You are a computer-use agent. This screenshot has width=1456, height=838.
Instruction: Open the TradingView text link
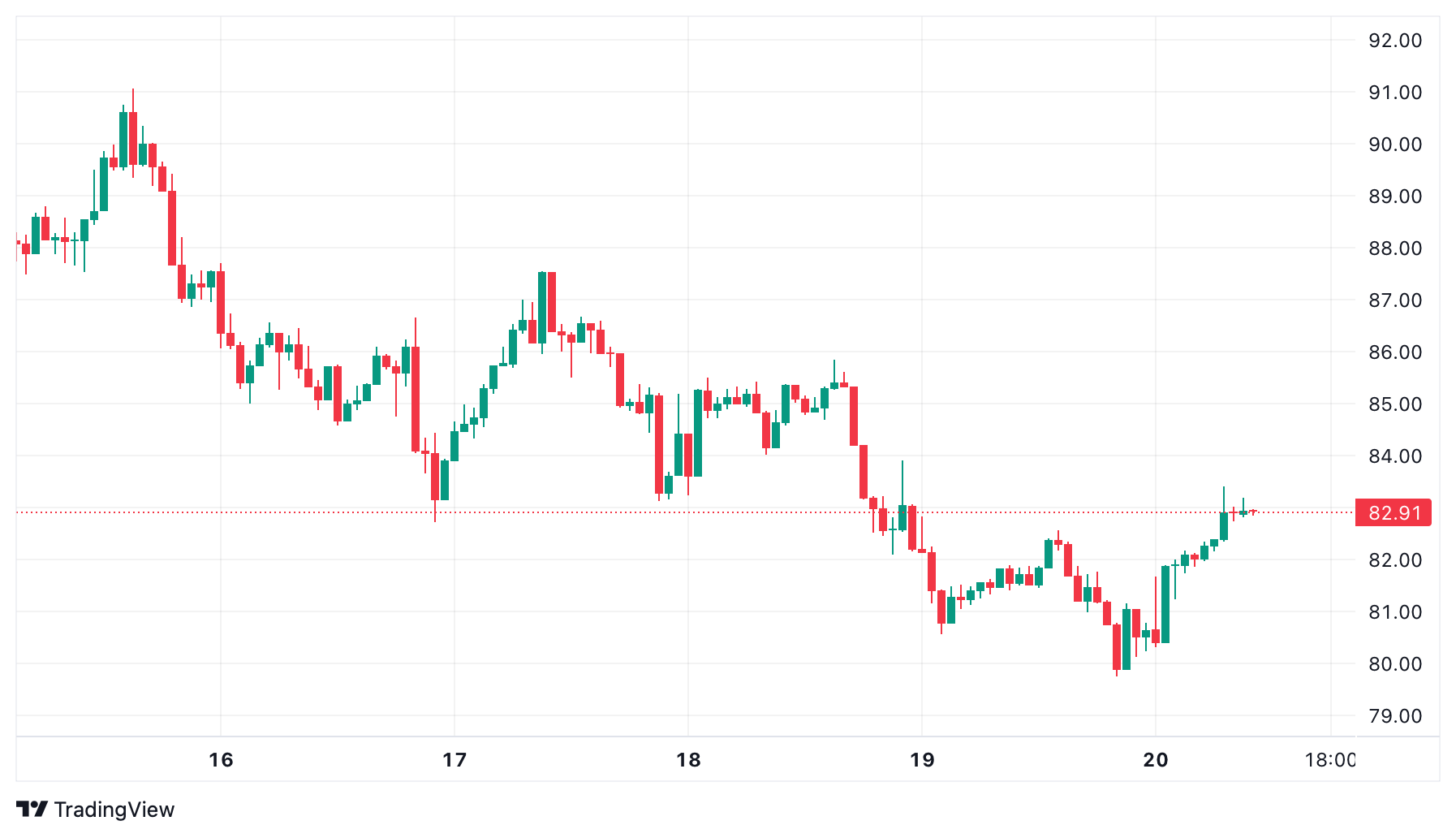pyautogui.click(x=114, y=810)
